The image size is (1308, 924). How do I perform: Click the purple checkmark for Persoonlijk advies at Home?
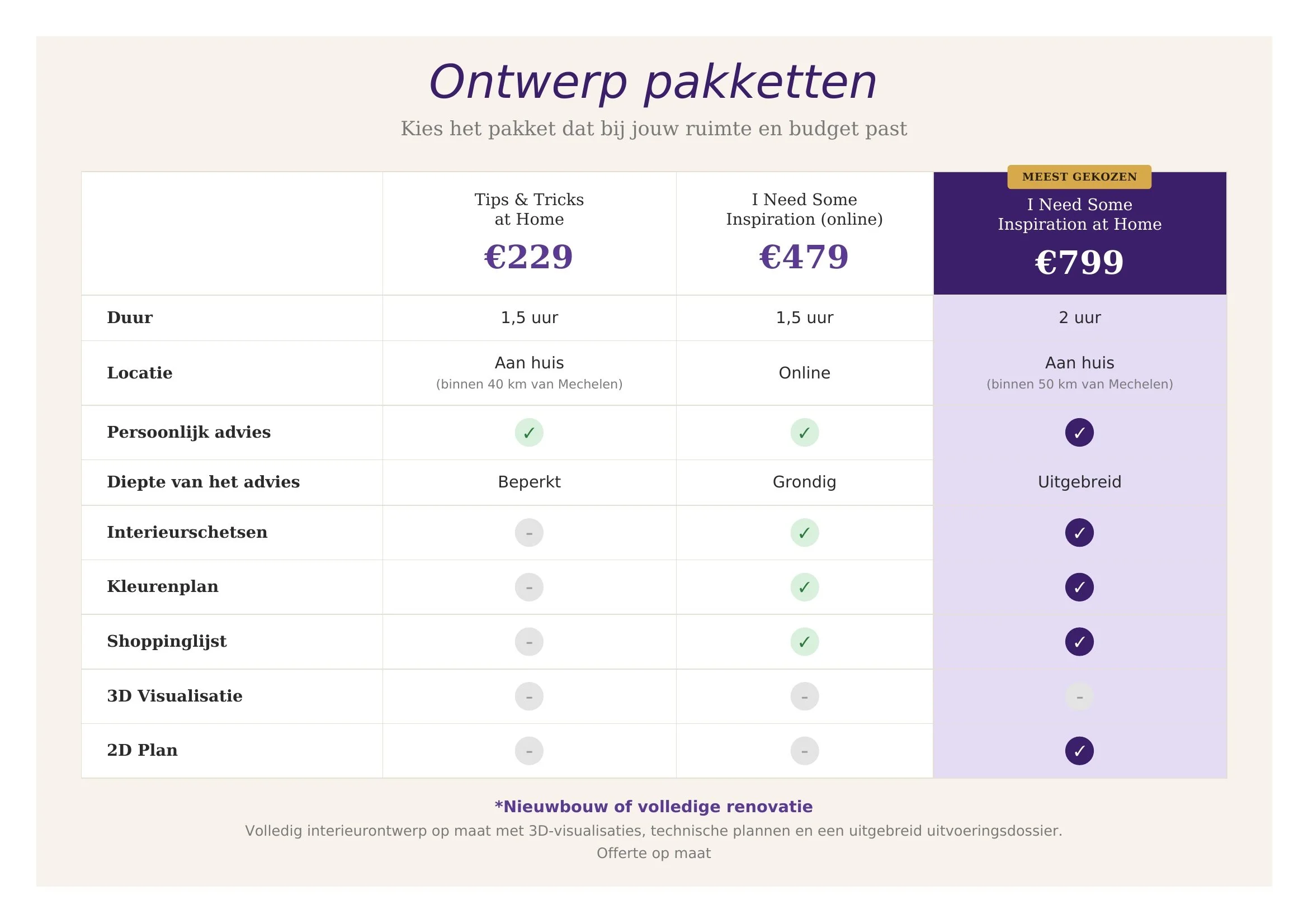(x=1079, y=433)
